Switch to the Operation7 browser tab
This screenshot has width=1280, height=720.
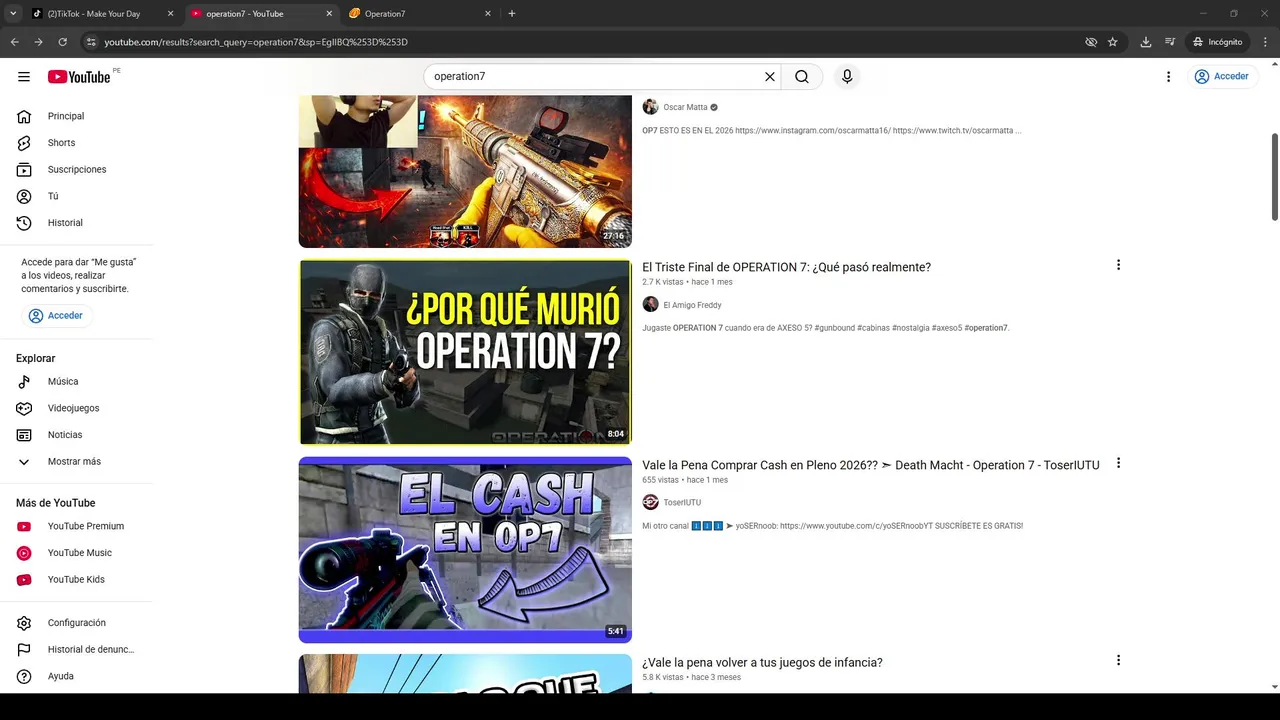pos(420,14)
